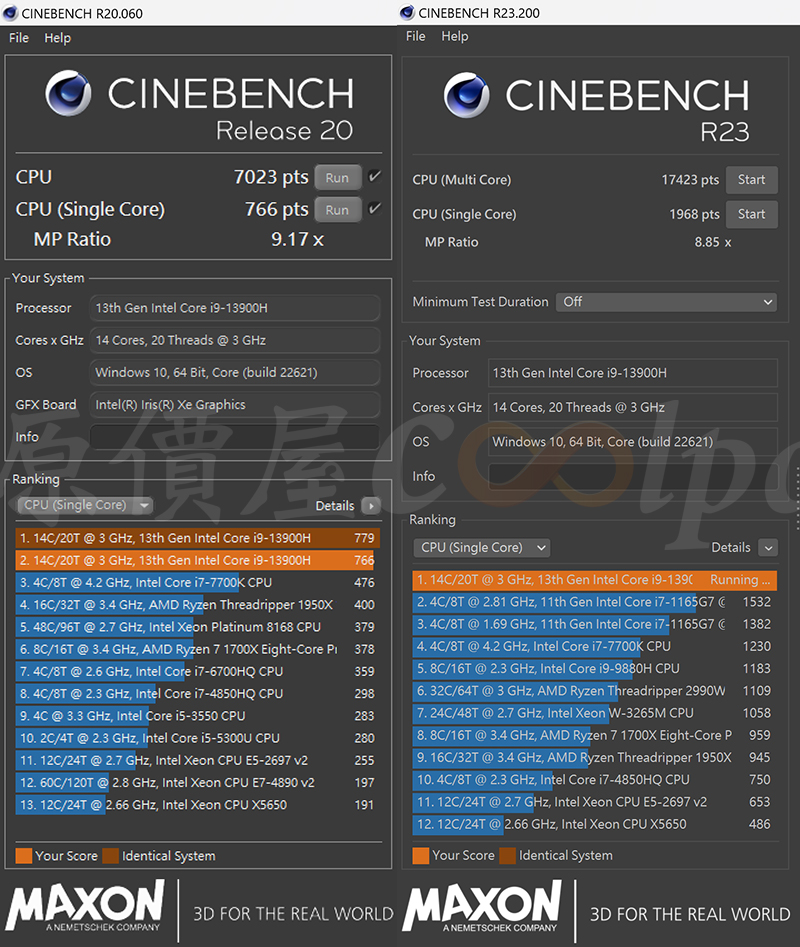The width and height of the screenshot is (800, 947).
Task: Select the Xeon E5-2697 v2 row in R20
Action: (x=198, y=760)
